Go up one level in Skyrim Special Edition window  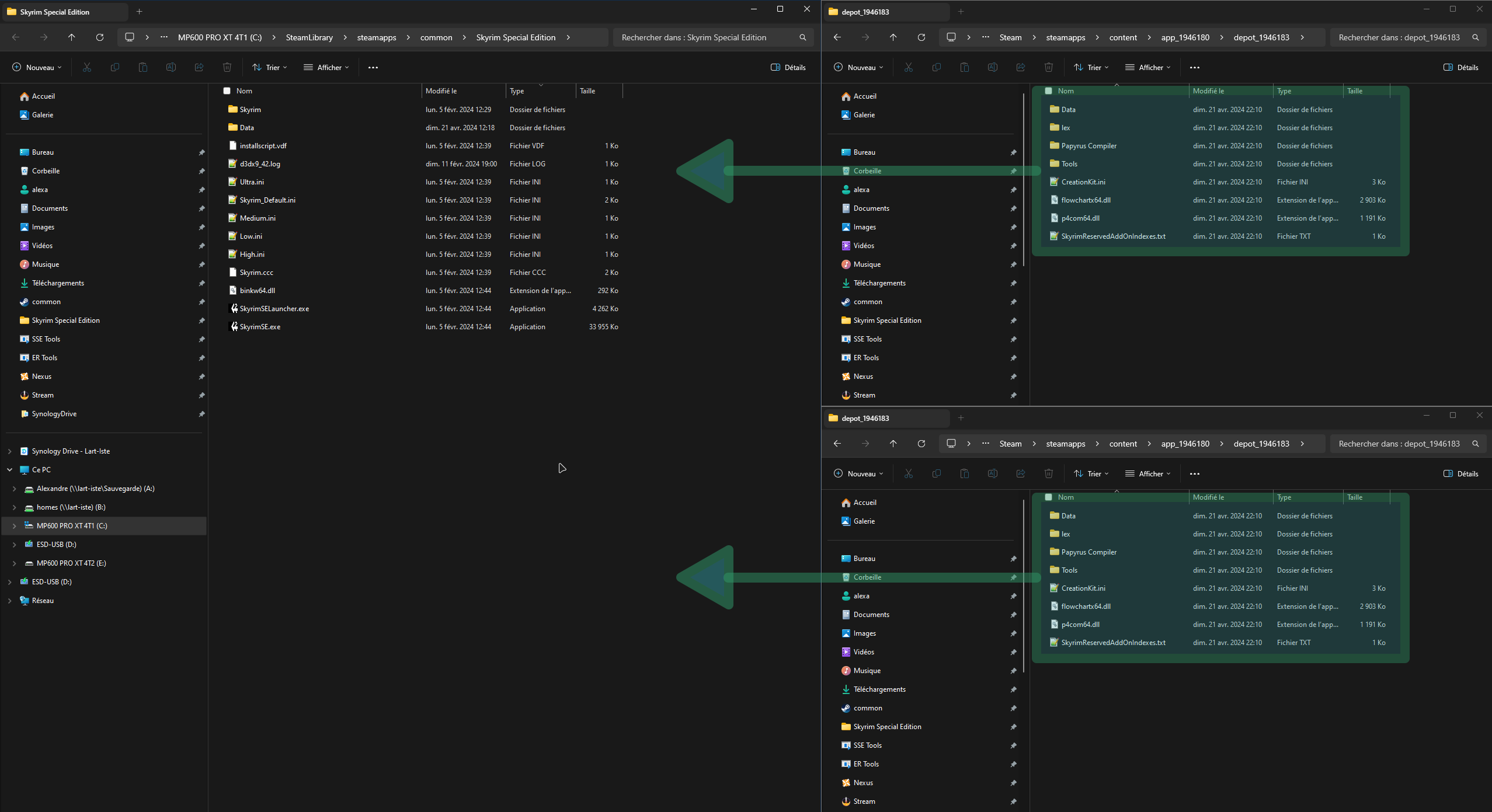(72, 37)
